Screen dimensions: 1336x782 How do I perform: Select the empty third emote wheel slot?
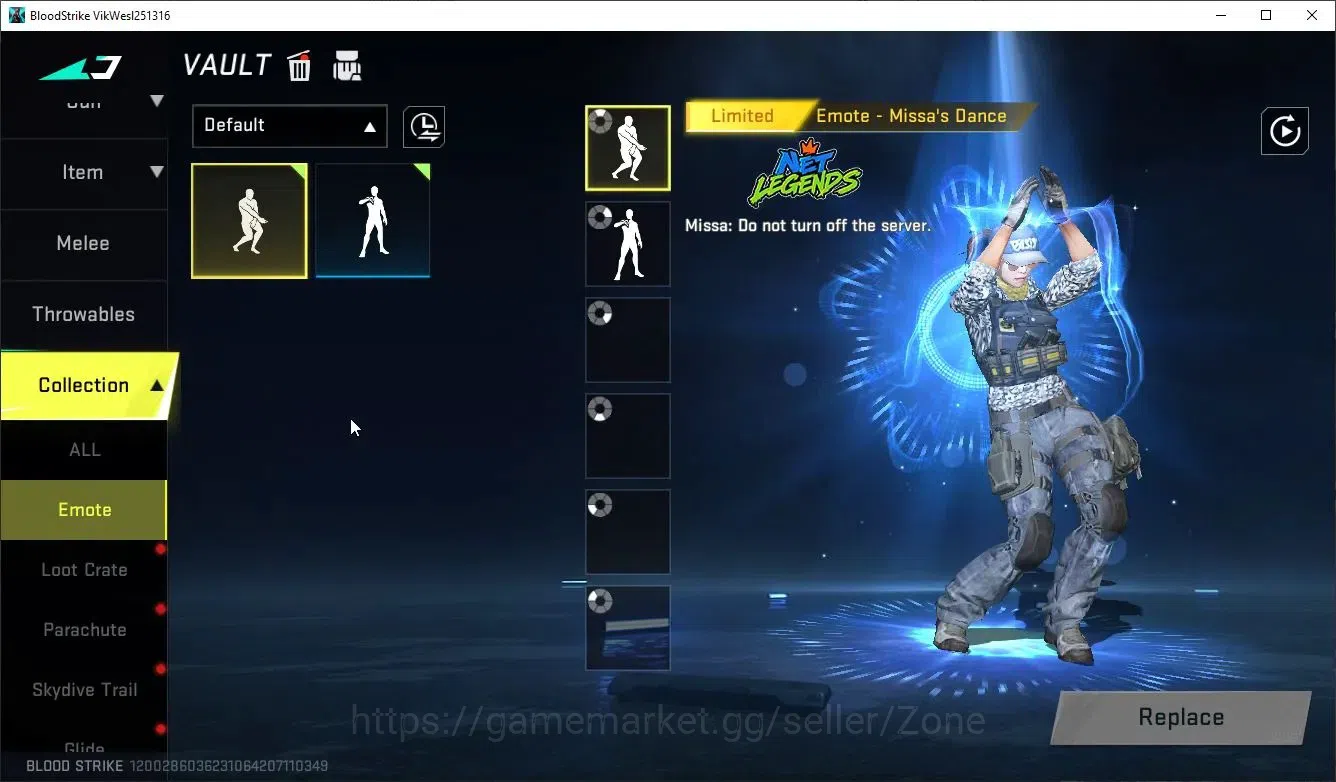(x=628, y=340)
